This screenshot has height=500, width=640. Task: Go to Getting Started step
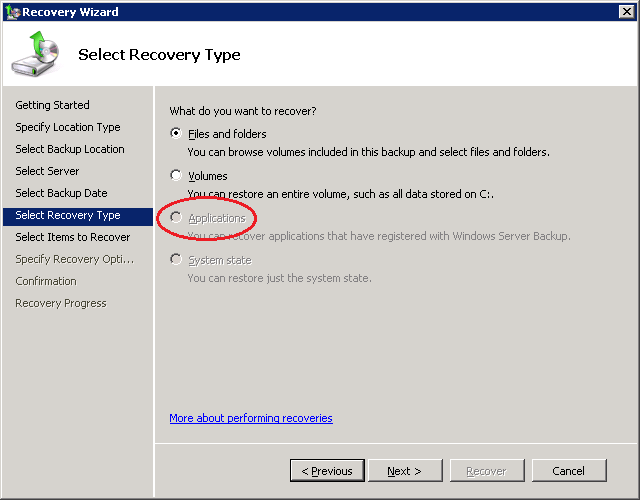coord(52,105)
